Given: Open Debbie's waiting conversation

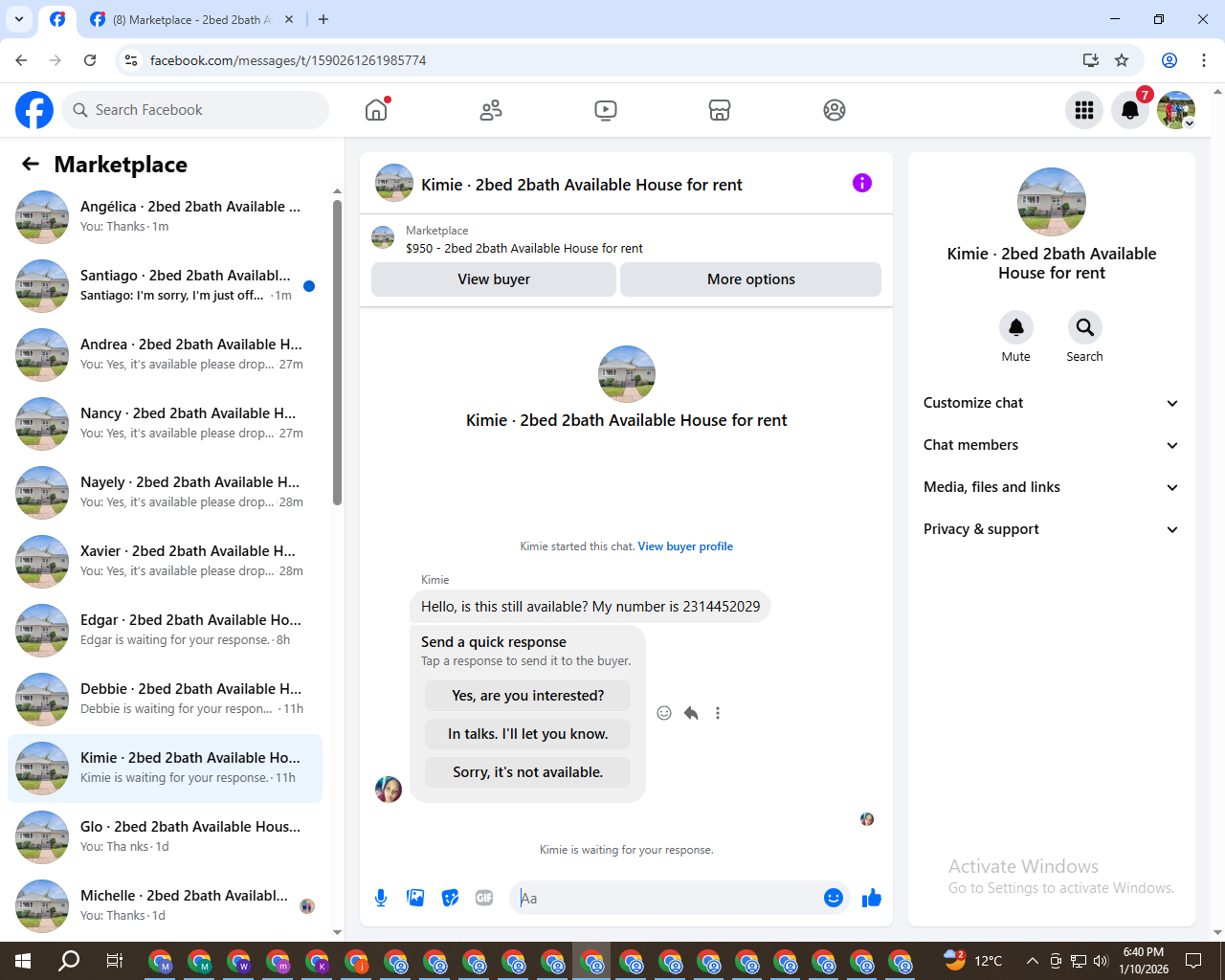Looking at the screenshot, I should pyautogui.click(x=166, y=700).
